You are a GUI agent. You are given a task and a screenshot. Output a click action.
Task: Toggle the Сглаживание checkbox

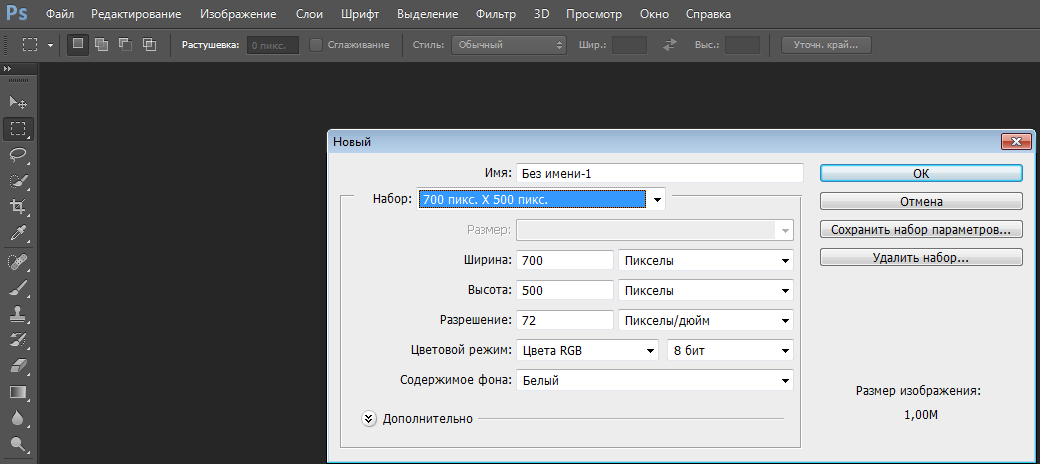pyautogui.click(x=316, y=44)
